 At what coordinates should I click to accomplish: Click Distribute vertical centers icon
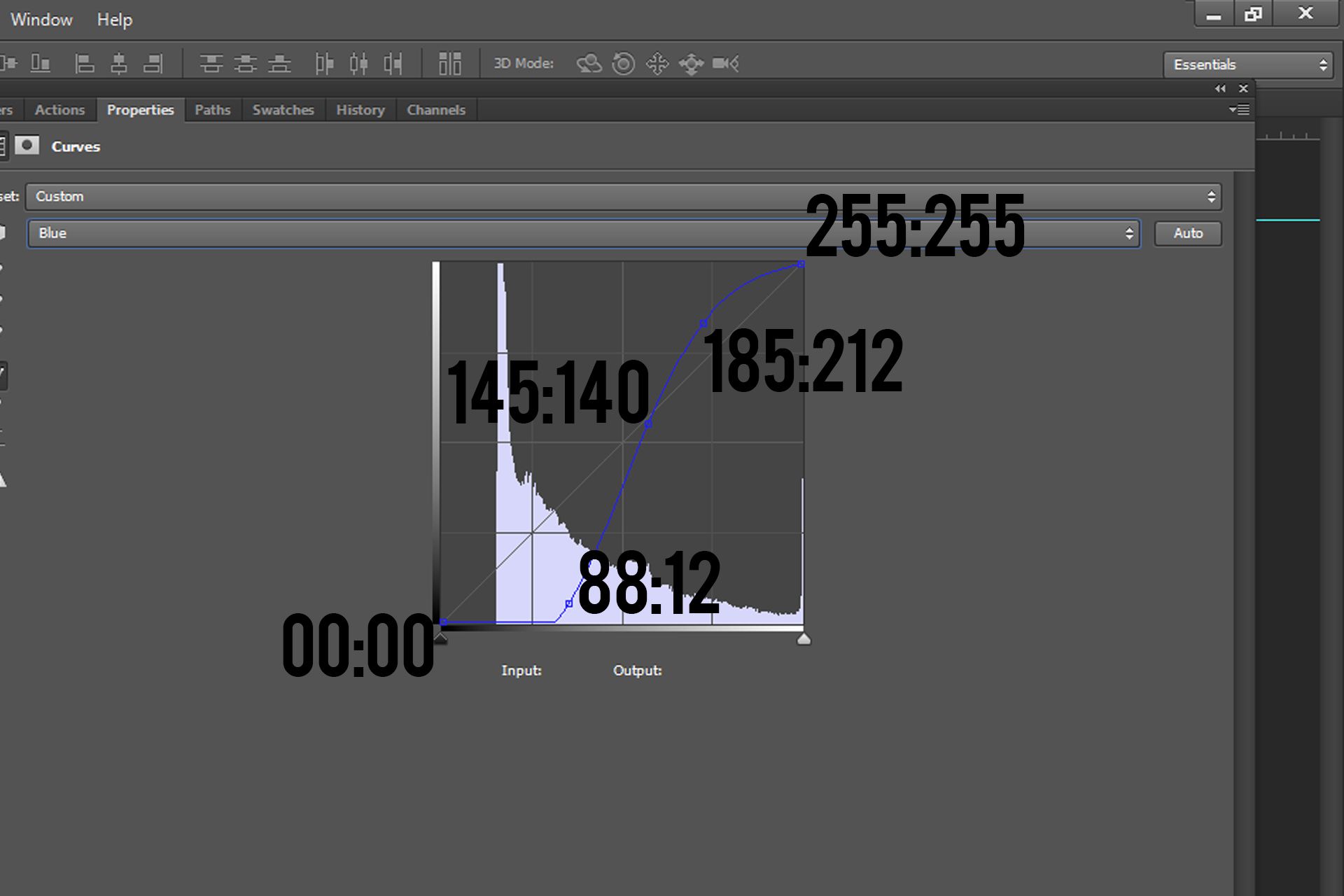pyautogui.click(x=245, y=64)
